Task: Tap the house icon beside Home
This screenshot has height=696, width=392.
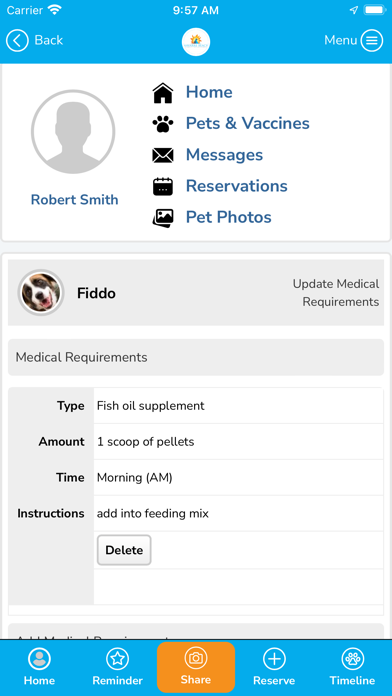Action: point(163,93)
